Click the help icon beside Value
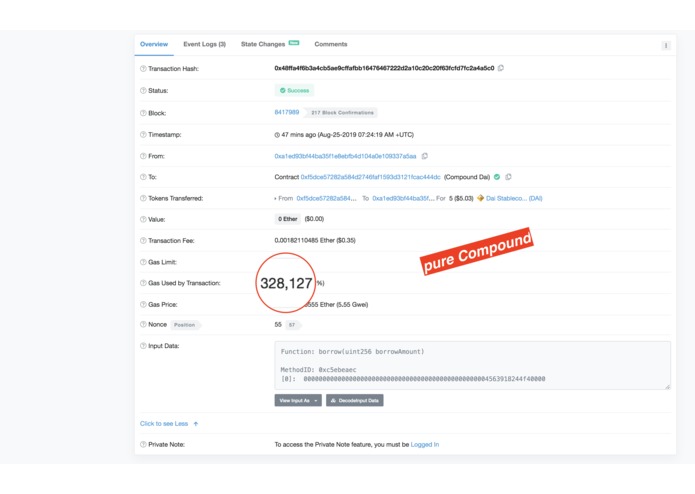Screen dimensions: 695x494 [x=143, y=219]
